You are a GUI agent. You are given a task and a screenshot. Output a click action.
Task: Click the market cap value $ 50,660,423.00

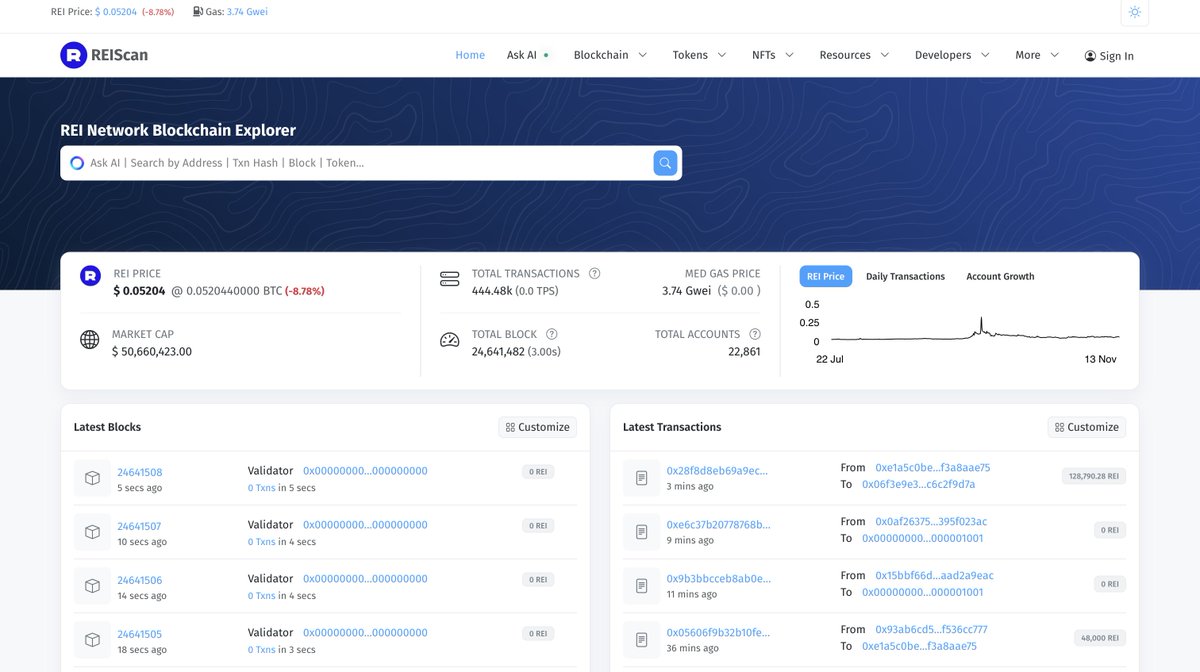click(152, 352)
